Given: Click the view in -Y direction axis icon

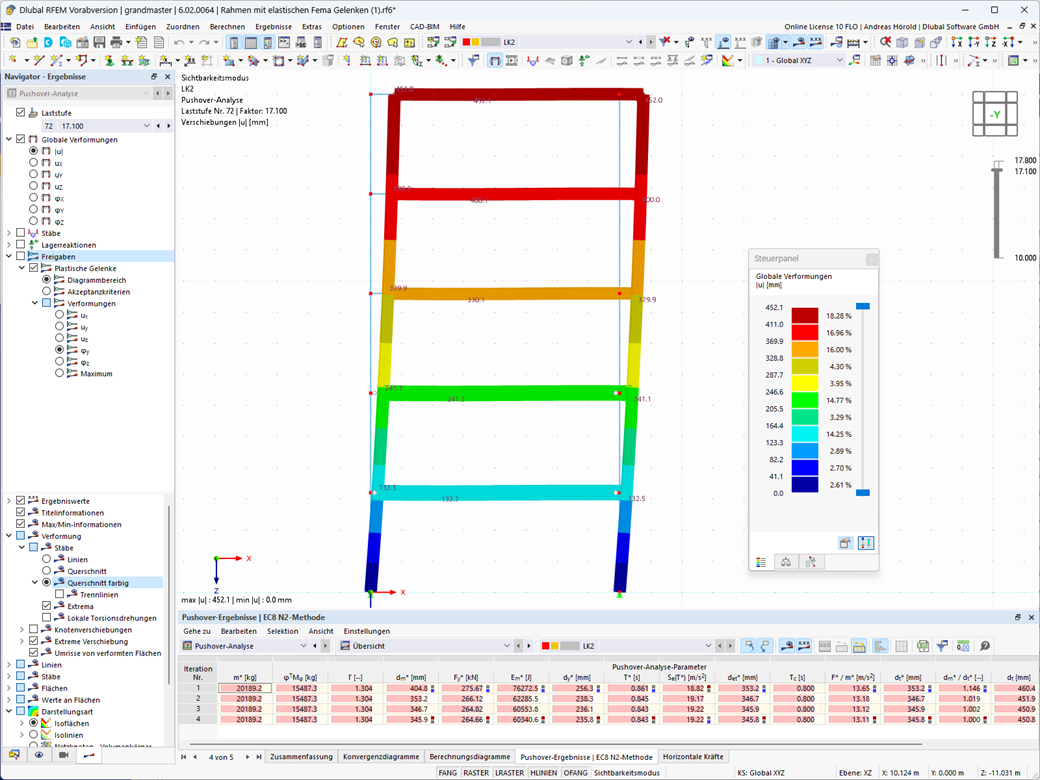Looking at the screenshot, I should (974, 42).
